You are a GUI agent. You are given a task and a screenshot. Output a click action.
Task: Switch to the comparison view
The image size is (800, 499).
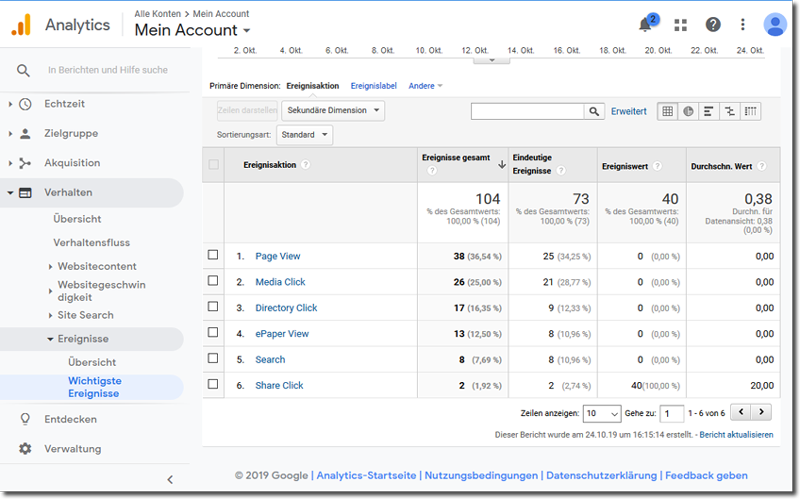[730, 111]
